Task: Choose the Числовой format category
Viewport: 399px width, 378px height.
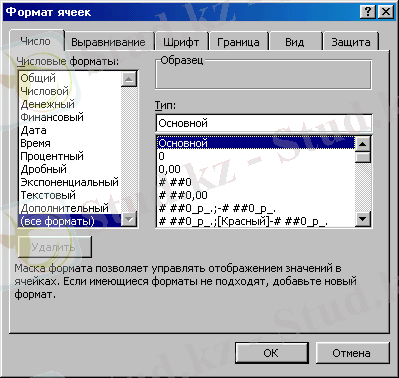Action: click(x=70, y=91)
